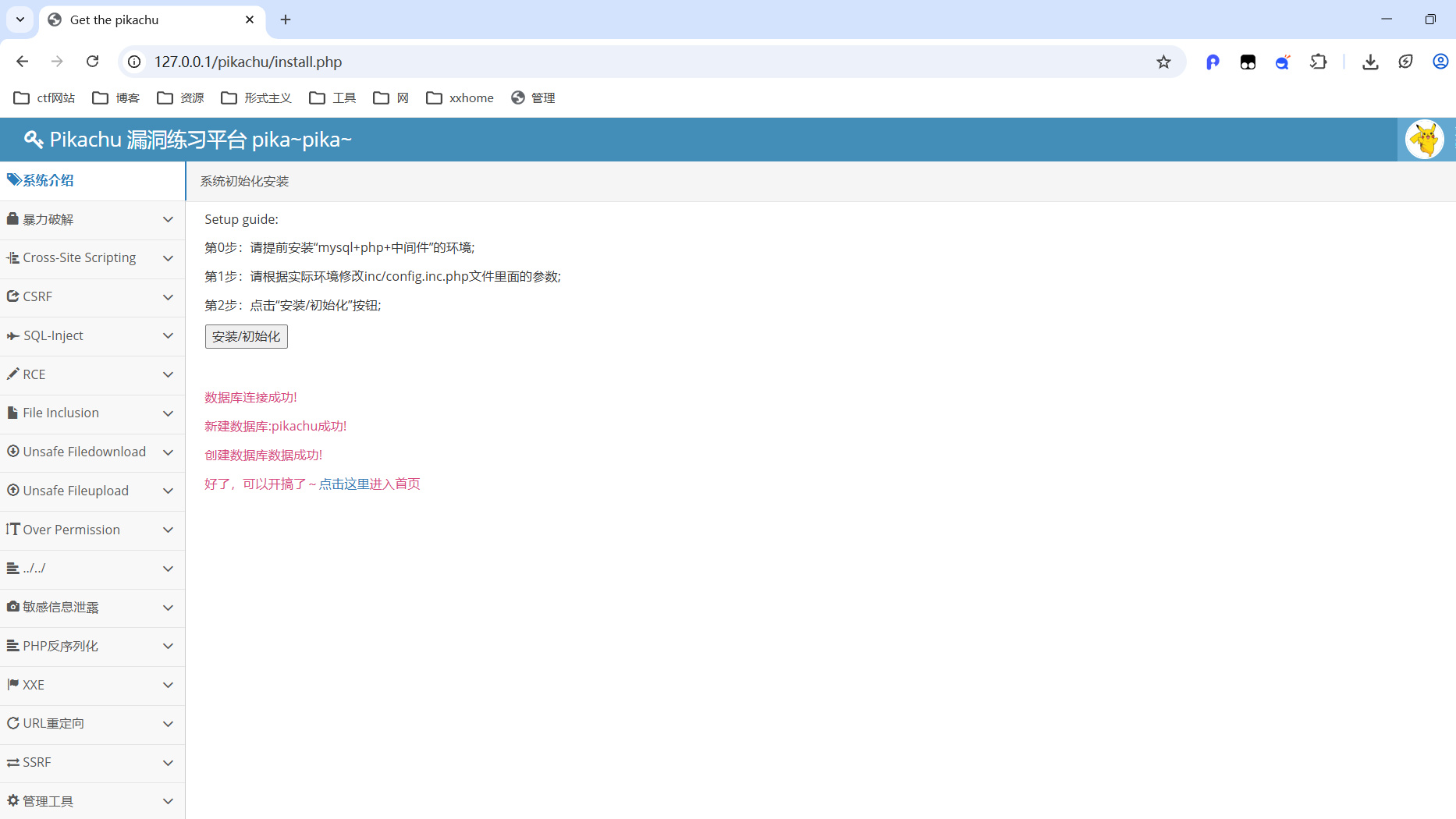Open the tab search dropdown arrow
This screenshot has width=1456, height=819.
[20, 19]
